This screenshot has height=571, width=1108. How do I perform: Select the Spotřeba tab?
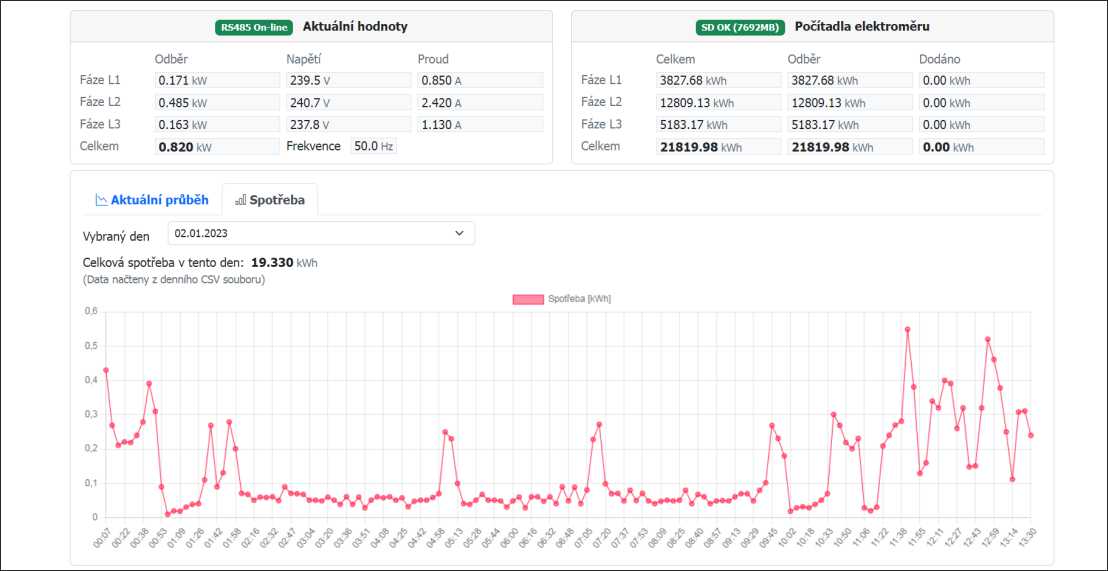point(270,200)
